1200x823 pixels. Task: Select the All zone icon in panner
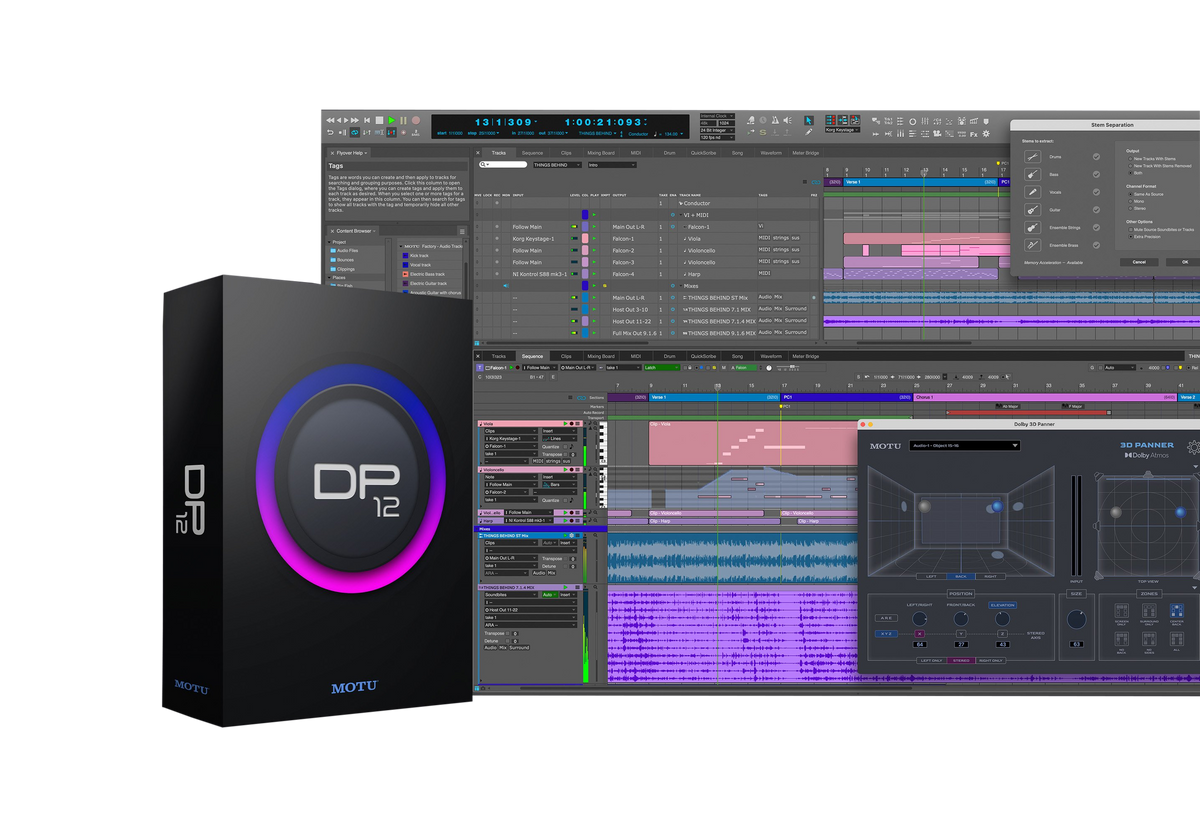pyautogui.click(x=1177, y=639)
